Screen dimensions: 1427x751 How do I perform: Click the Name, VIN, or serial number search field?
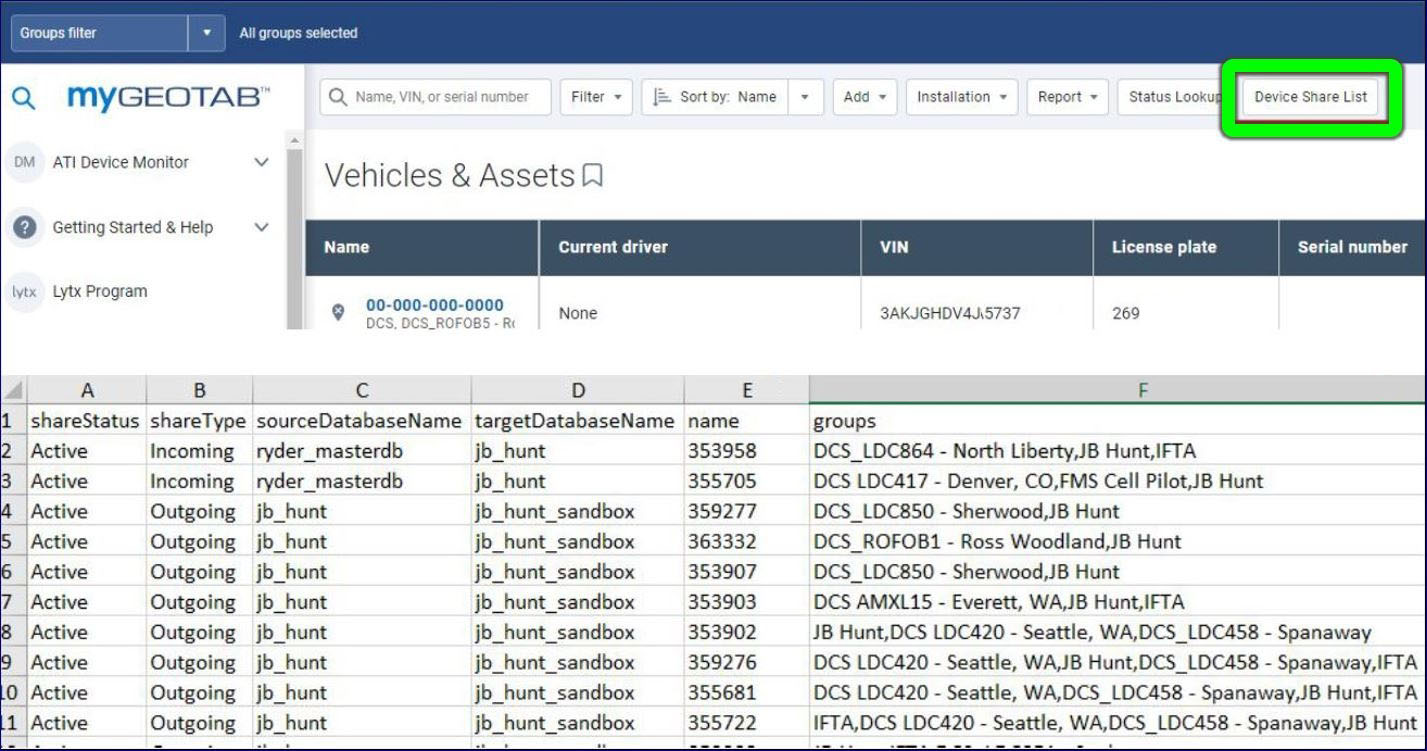(436, 97)
